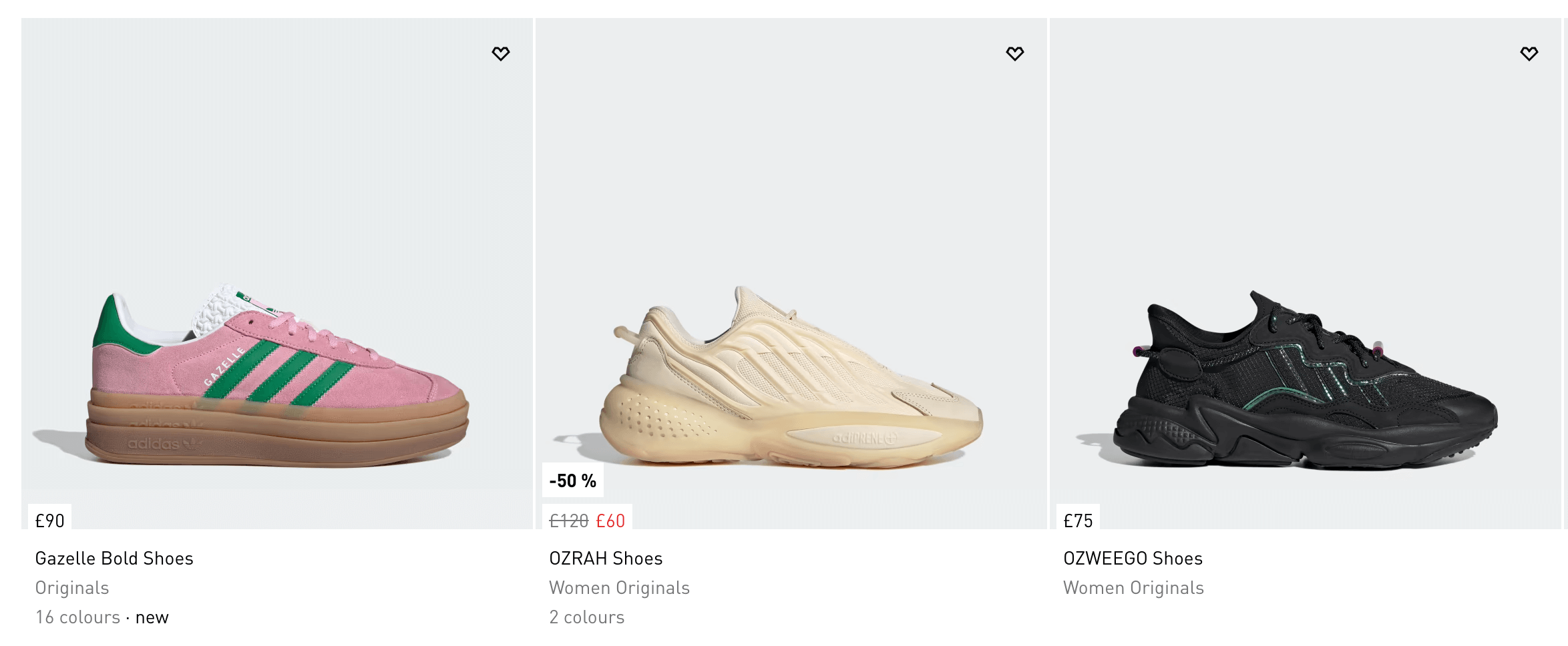Click the crossed-out £120 original price
Image resolution: width=1568 pixels, height=646 pixels.
568,521
